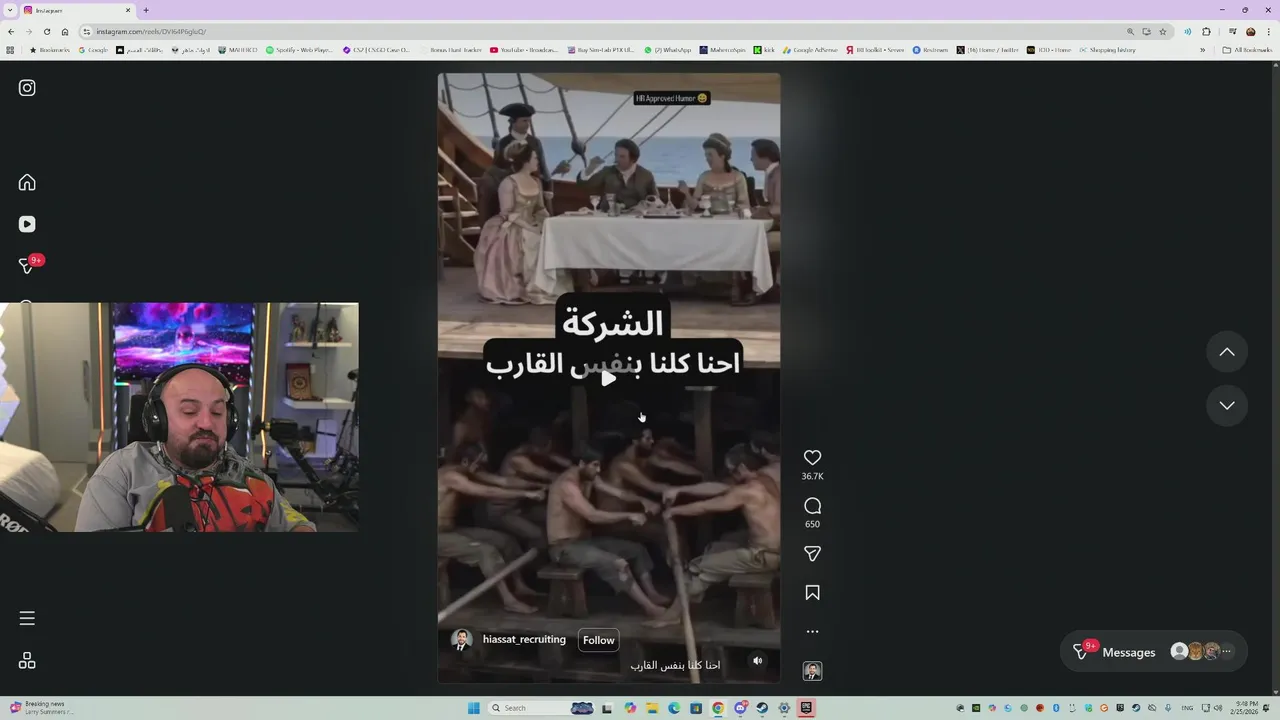1280x720 pixels.
Task: Open comments on the reel
Action: pyautogui.click(x=812, y=506)
